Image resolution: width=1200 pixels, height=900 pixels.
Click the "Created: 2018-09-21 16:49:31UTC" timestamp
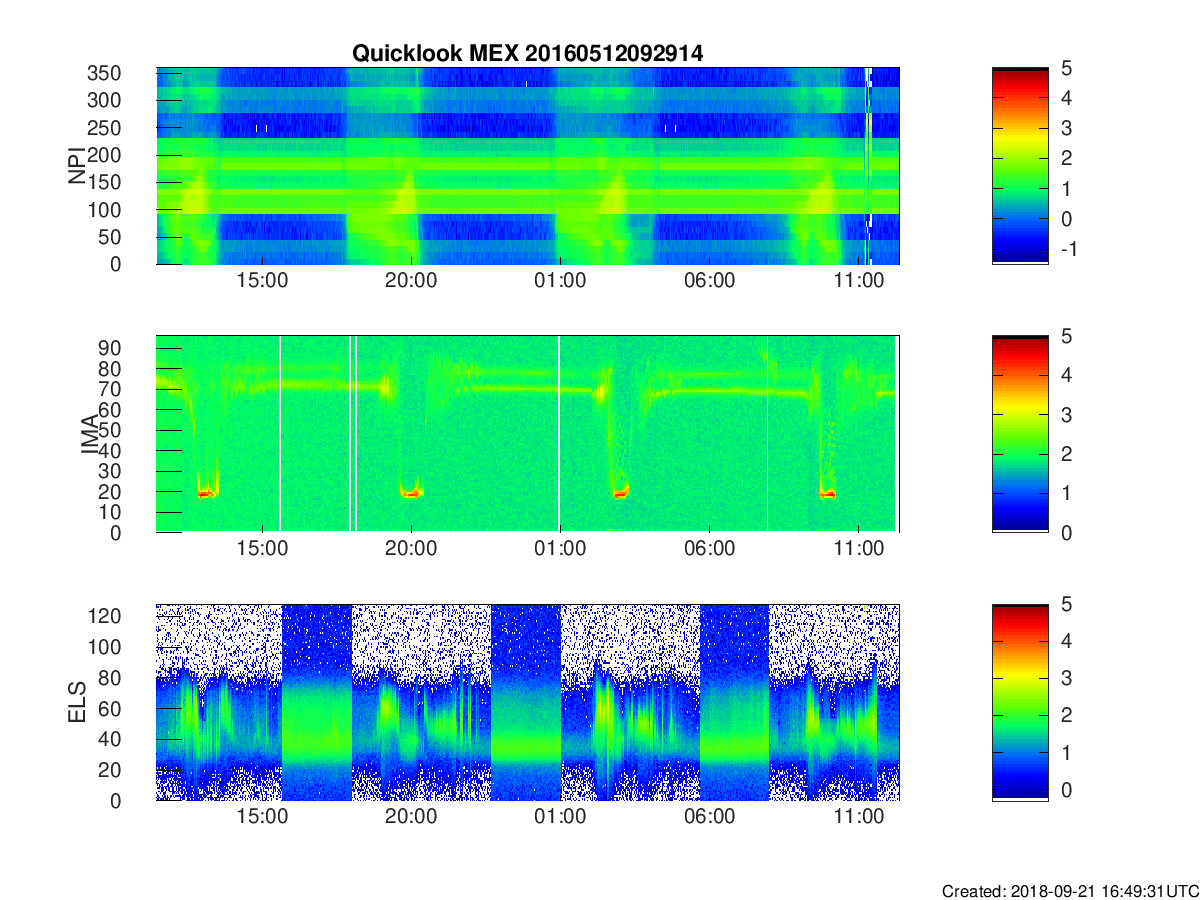point(1069,891)
